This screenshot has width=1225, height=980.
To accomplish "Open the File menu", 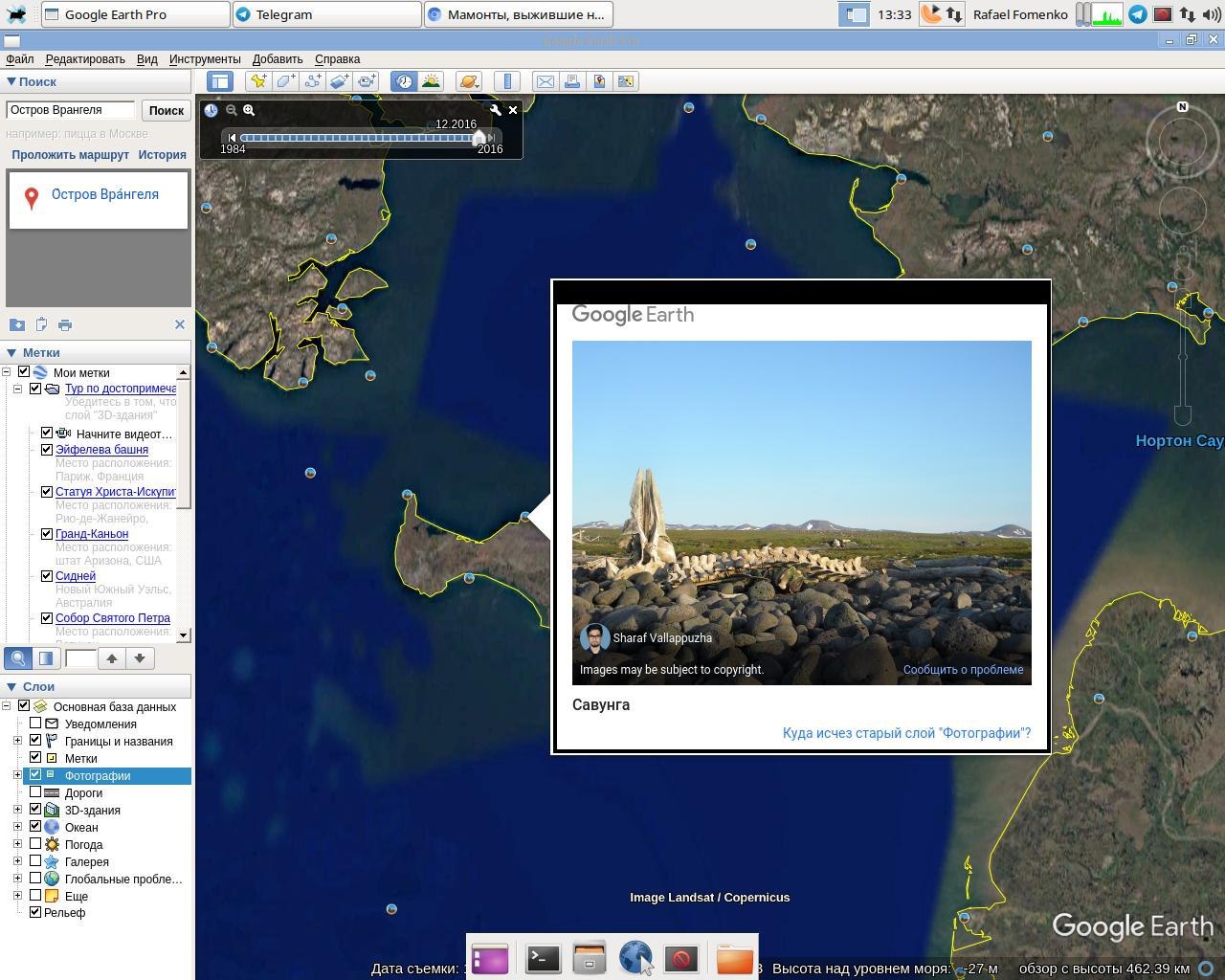I will coord(19,59).
